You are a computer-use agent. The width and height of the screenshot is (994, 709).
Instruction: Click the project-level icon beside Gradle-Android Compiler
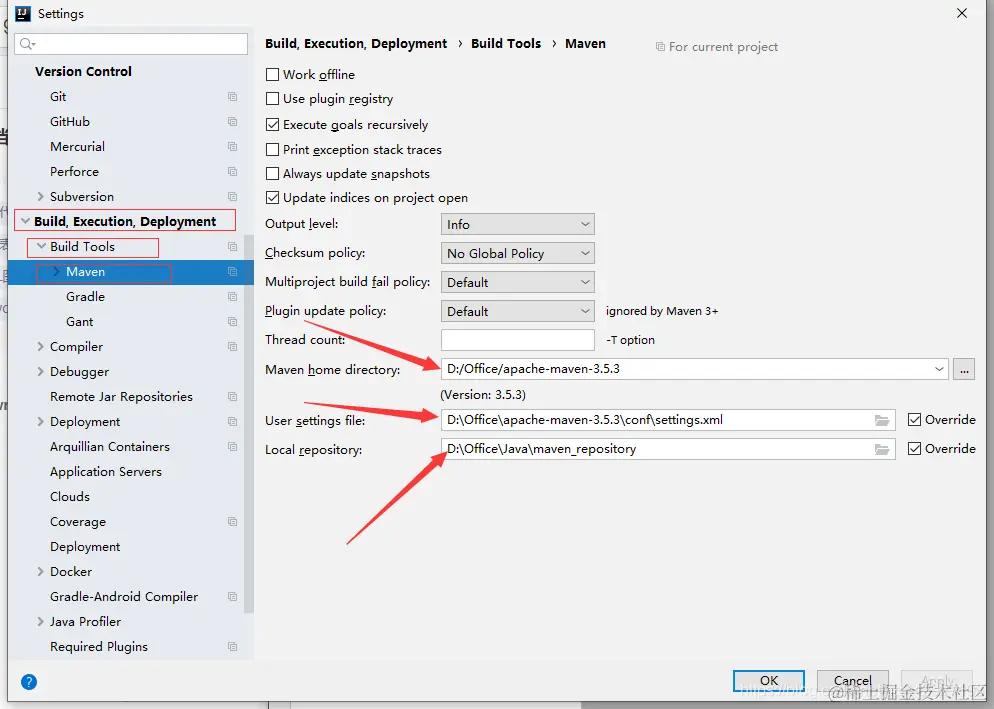click(x=232, y=597)
